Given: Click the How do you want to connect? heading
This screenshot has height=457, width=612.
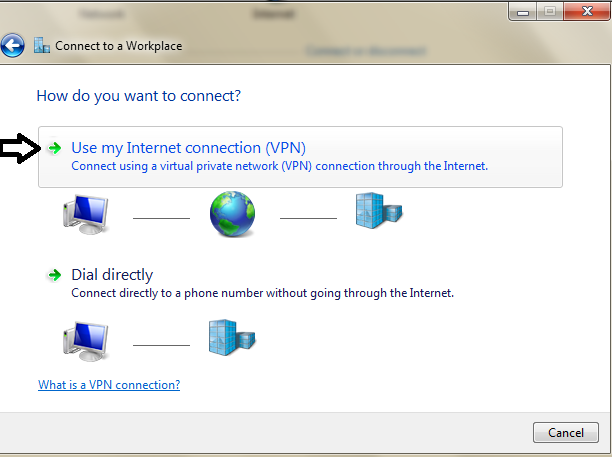Looking at the screenshot, I should (x=139, y=96).
